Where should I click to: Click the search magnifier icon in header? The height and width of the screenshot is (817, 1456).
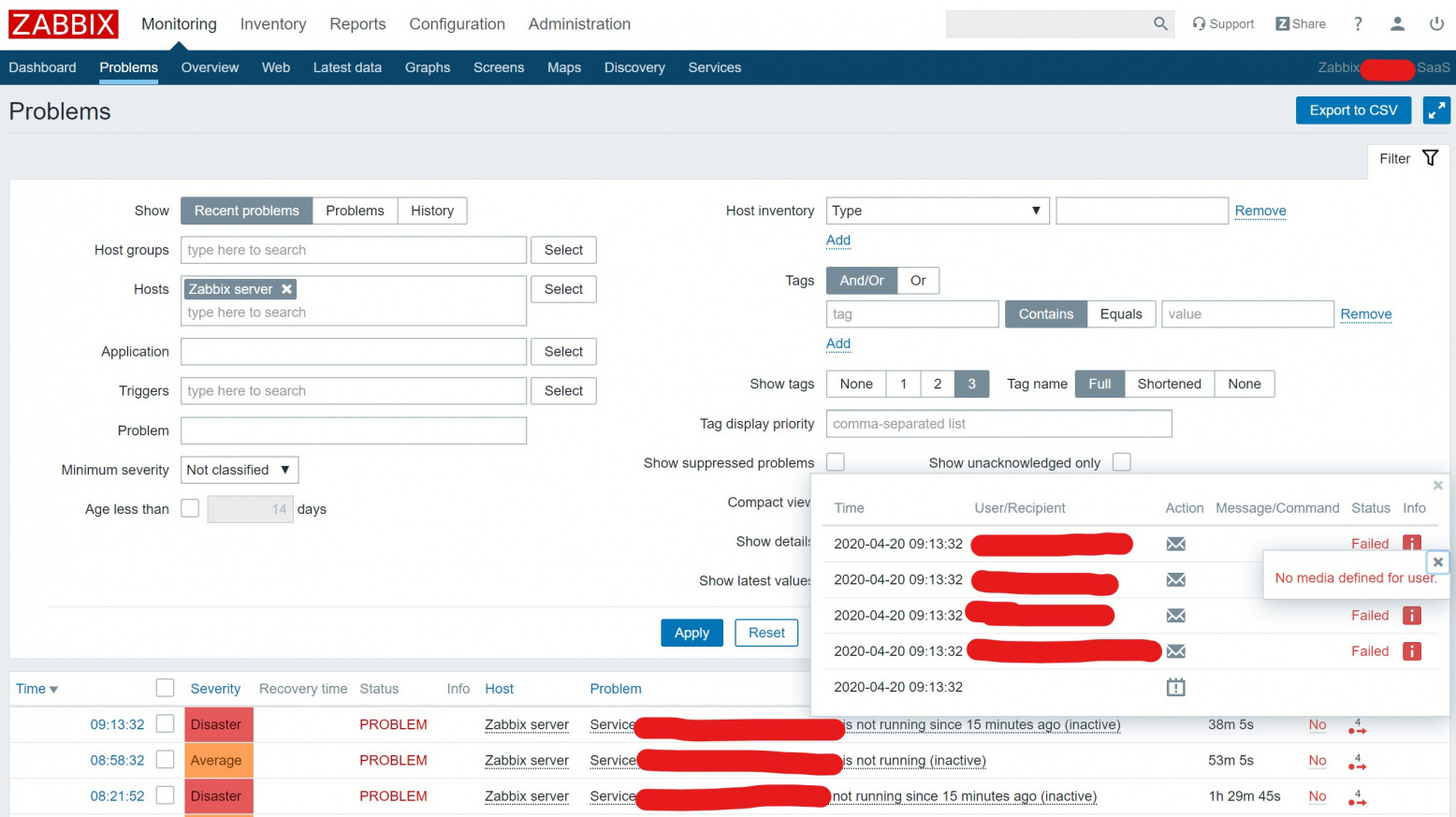pyautogui.click(x=1160, y=24)
